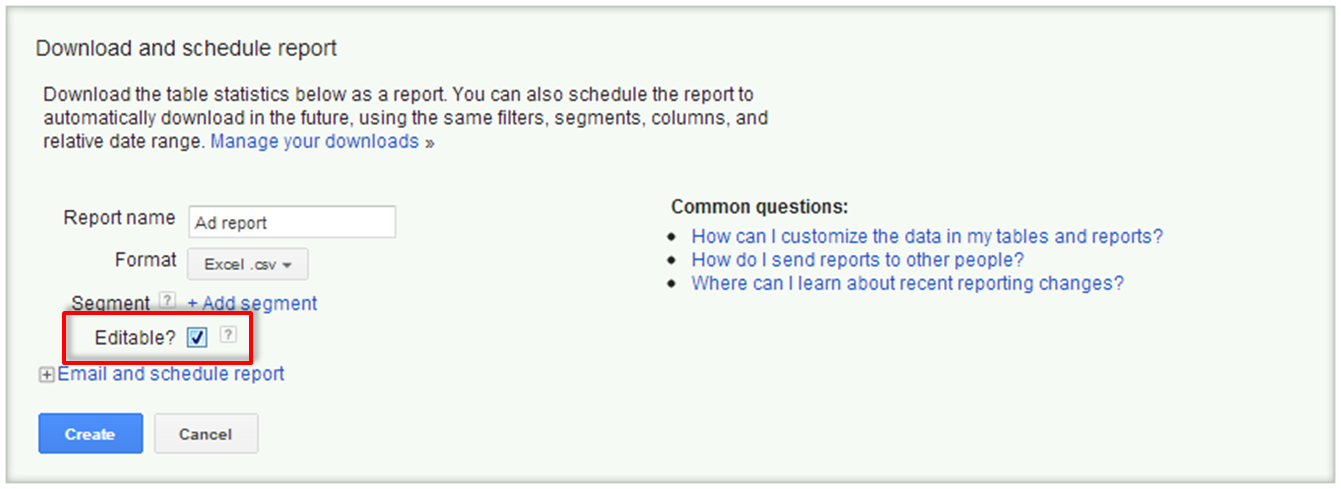Open "How can I customize the data" link
The height and width of the screenshot is (489, 1341).
(927, 237)
